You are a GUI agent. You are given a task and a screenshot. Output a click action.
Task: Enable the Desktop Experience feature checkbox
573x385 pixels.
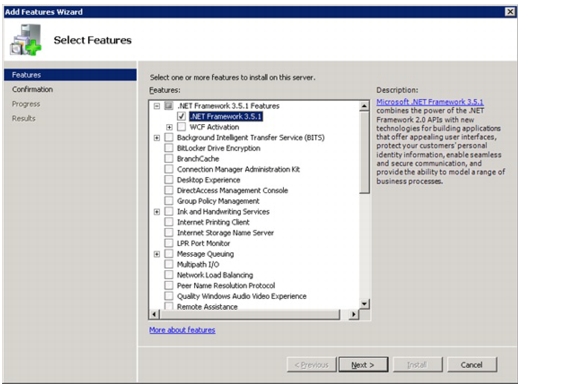point(169,180)
